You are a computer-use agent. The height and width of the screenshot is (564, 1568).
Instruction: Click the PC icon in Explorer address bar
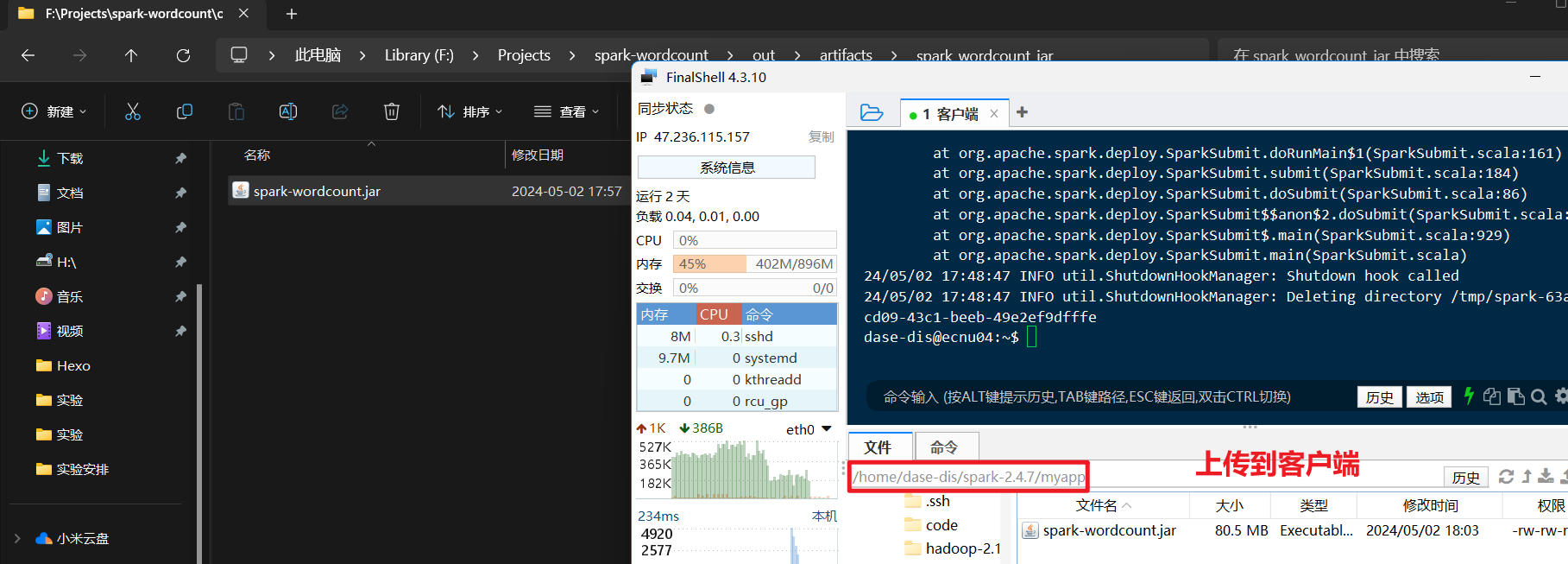pyautogui.click(x=239, y=55)
